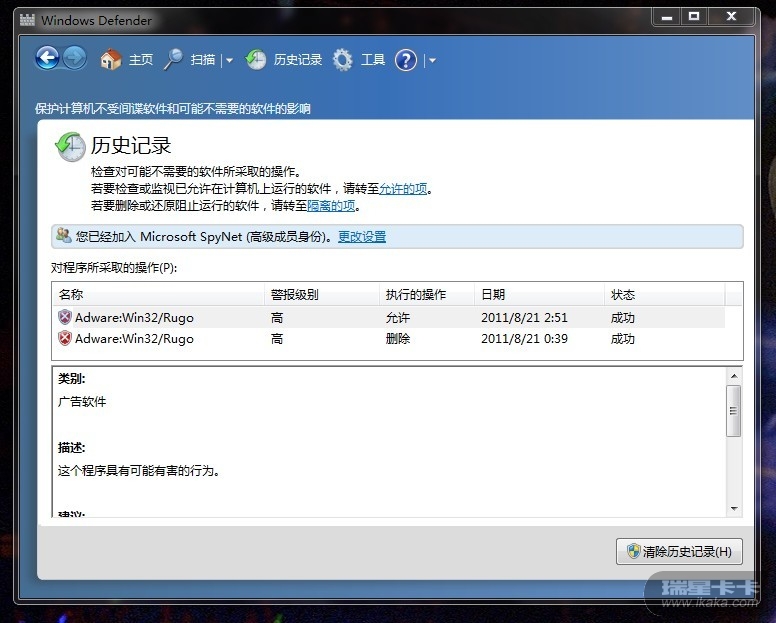Click details pane scrollbar down arrow

[734, 509]
